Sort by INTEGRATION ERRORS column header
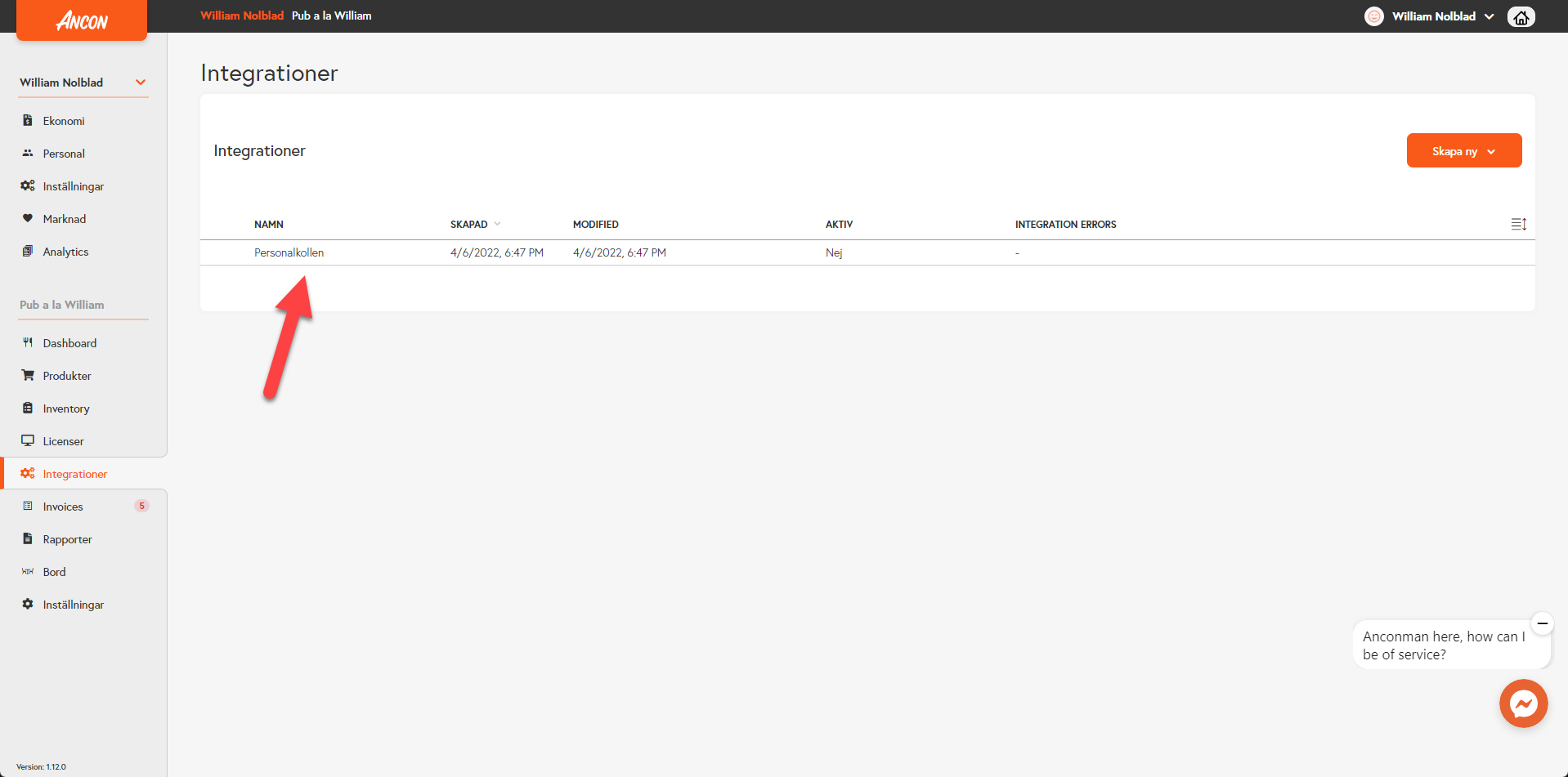The width and height of the screenshot is (1568, 777). pyautogui.click(x=1065, y=224)
